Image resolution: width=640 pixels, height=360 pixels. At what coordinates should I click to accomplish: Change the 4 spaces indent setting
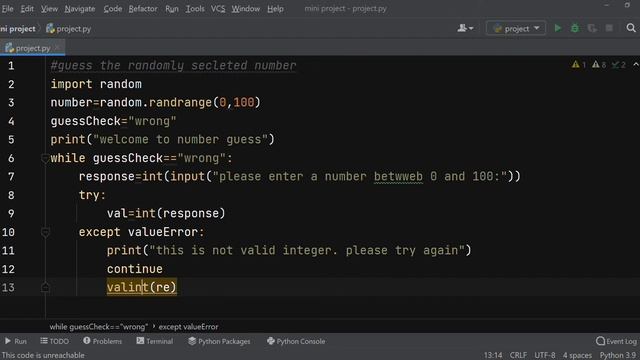click(577, 355)
